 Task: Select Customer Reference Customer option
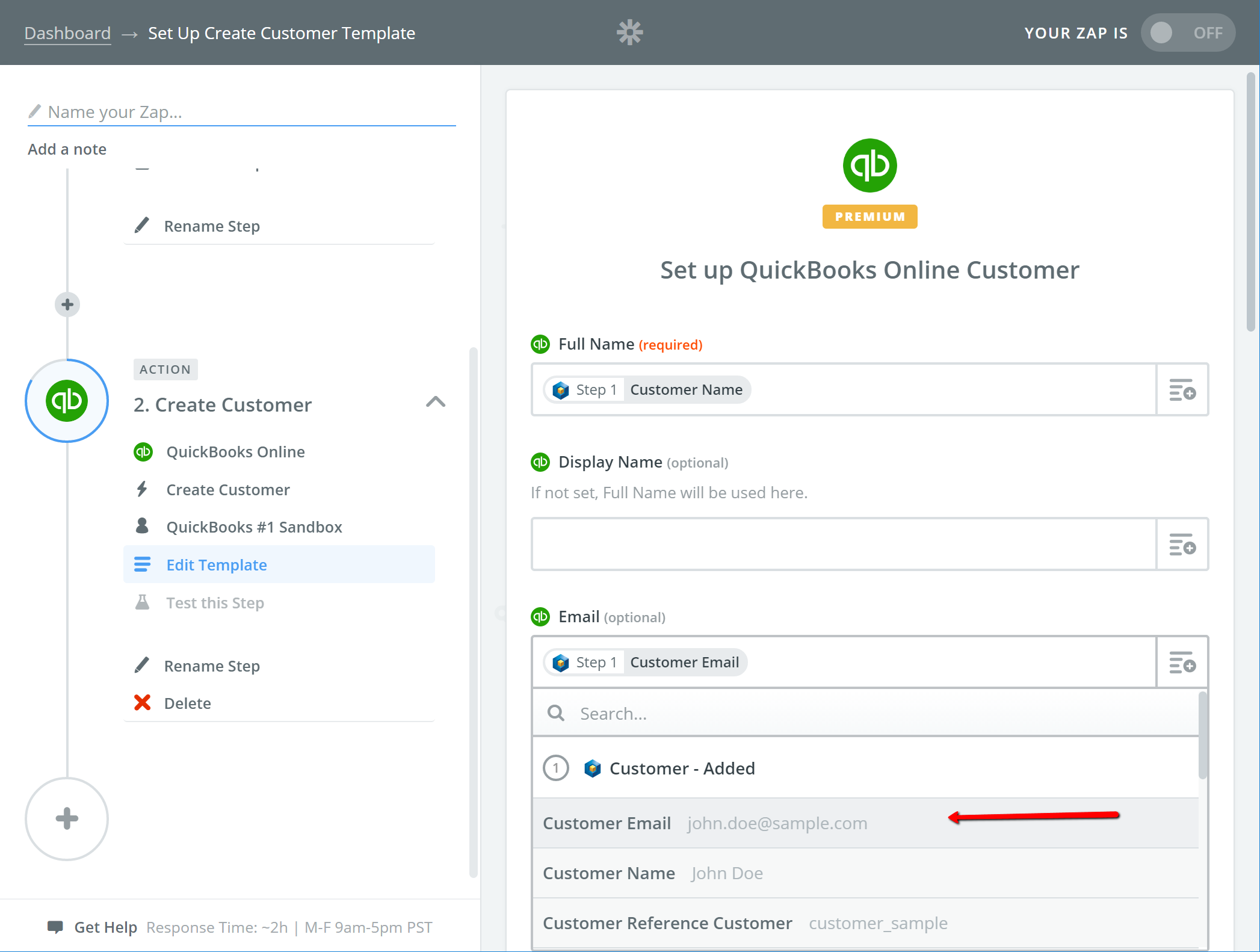(865, 923)
